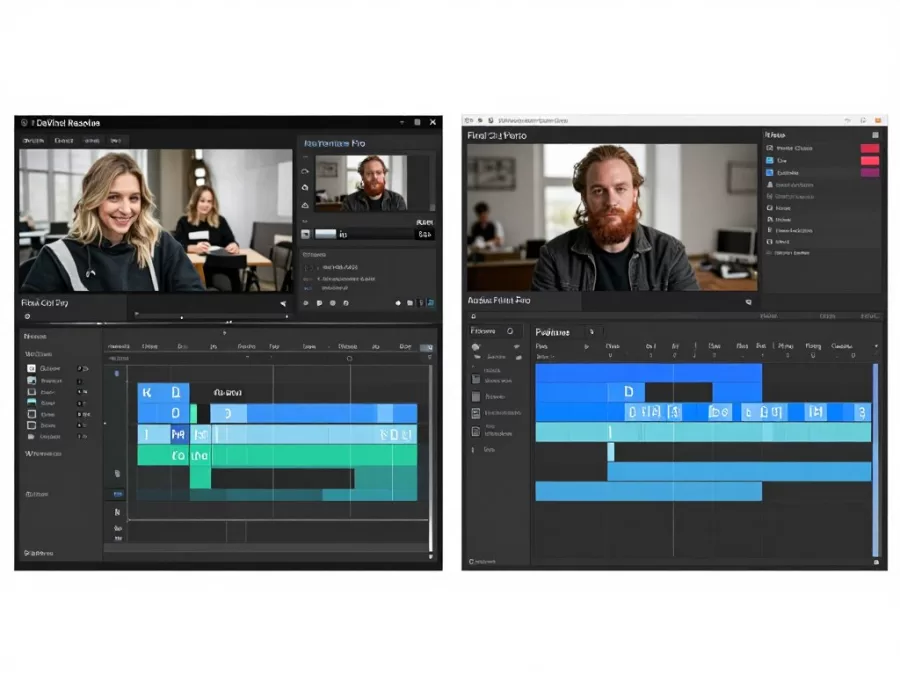This screenshot has height=675, width=900.
Task: Pick the red swatch in first row of right panel
Action: tap(870, 148)
